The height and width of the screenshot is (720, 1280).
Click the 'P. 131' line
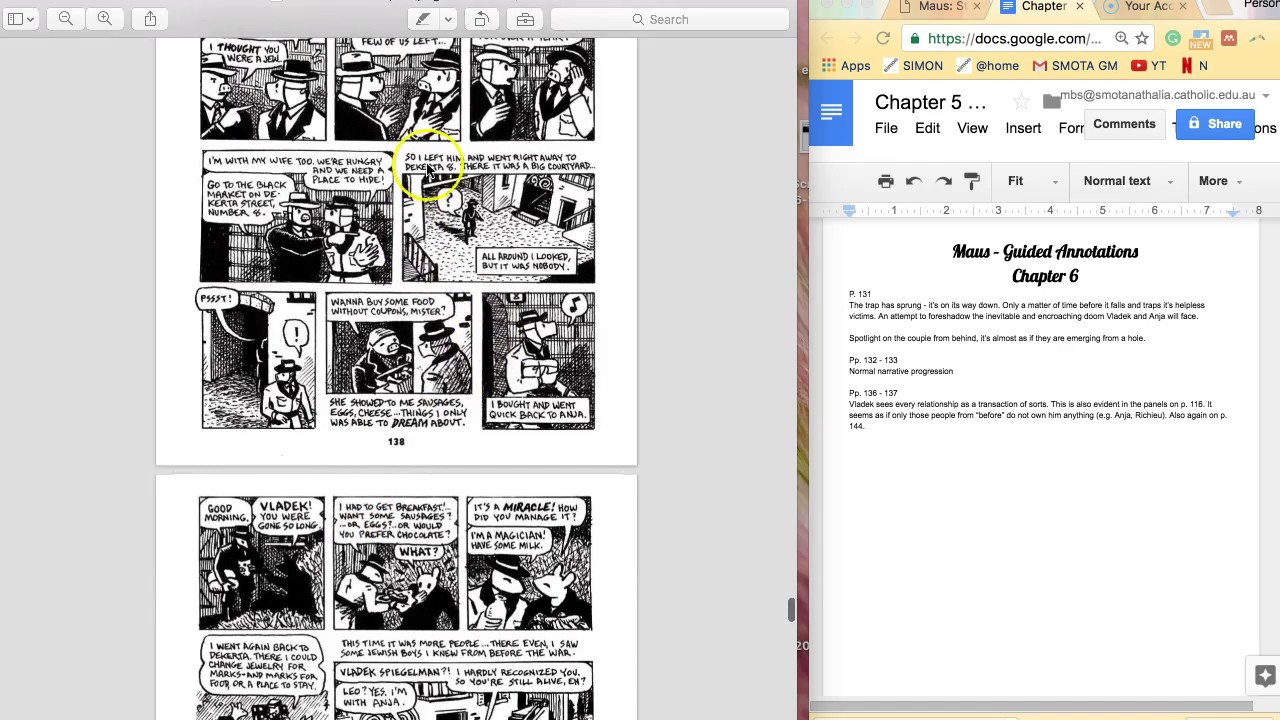(860, 294)
